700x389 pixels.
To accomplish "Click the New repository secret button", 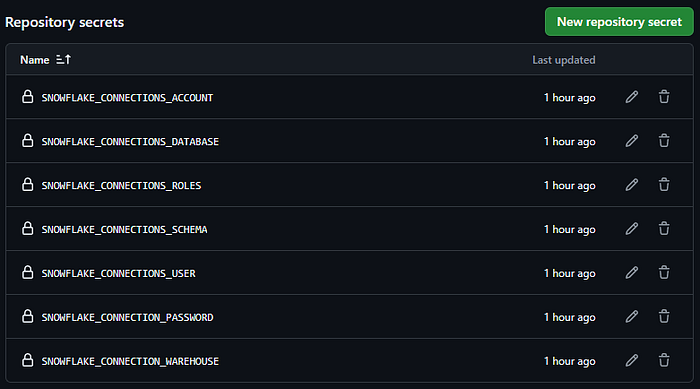I will tap(619, 21).
